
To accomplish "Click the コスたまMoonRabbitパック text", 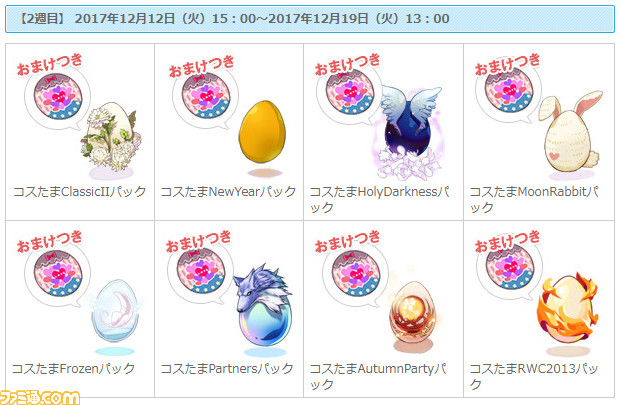I will 534,199.
